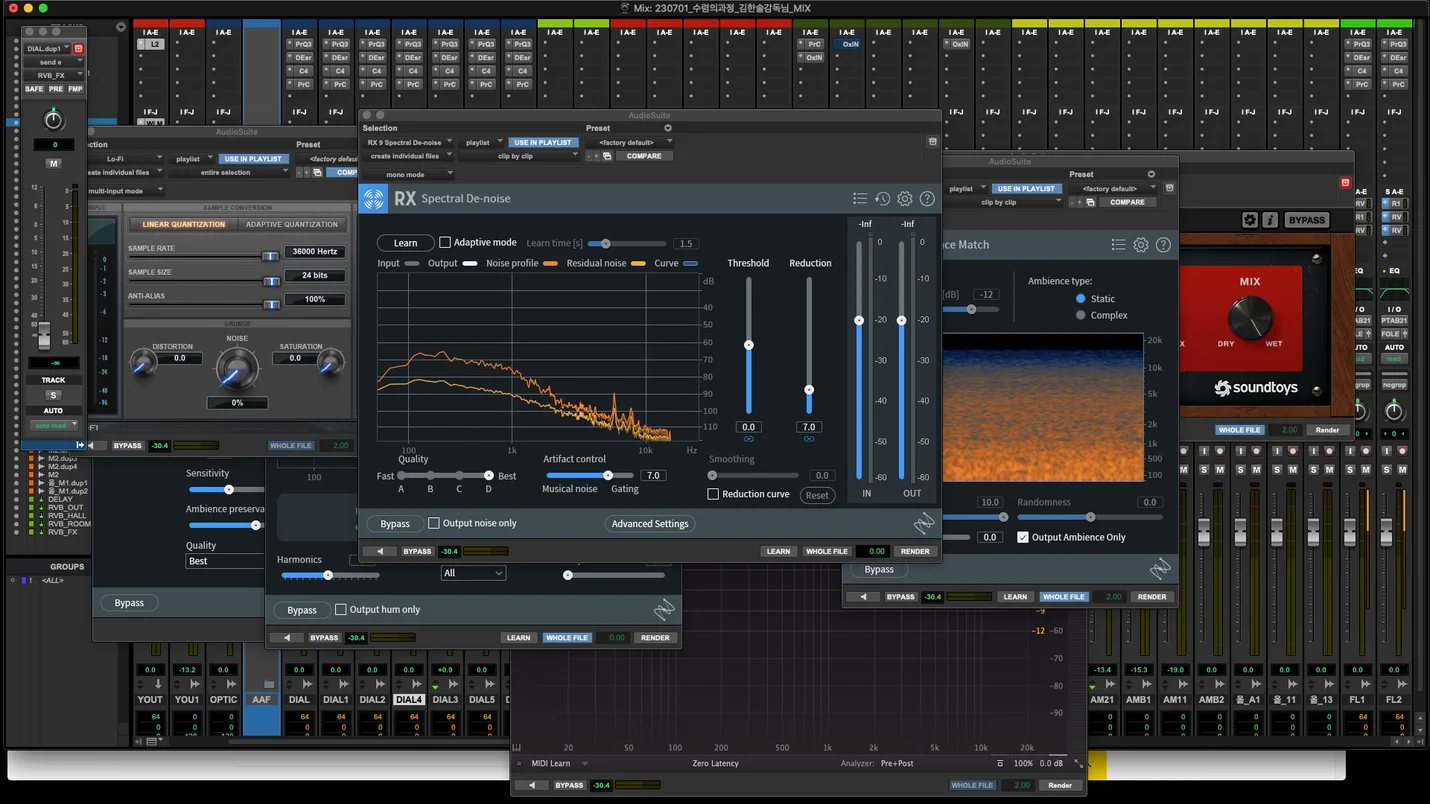Click the Learn time slider handle
1430x804 pixels.
coord(606,243)
